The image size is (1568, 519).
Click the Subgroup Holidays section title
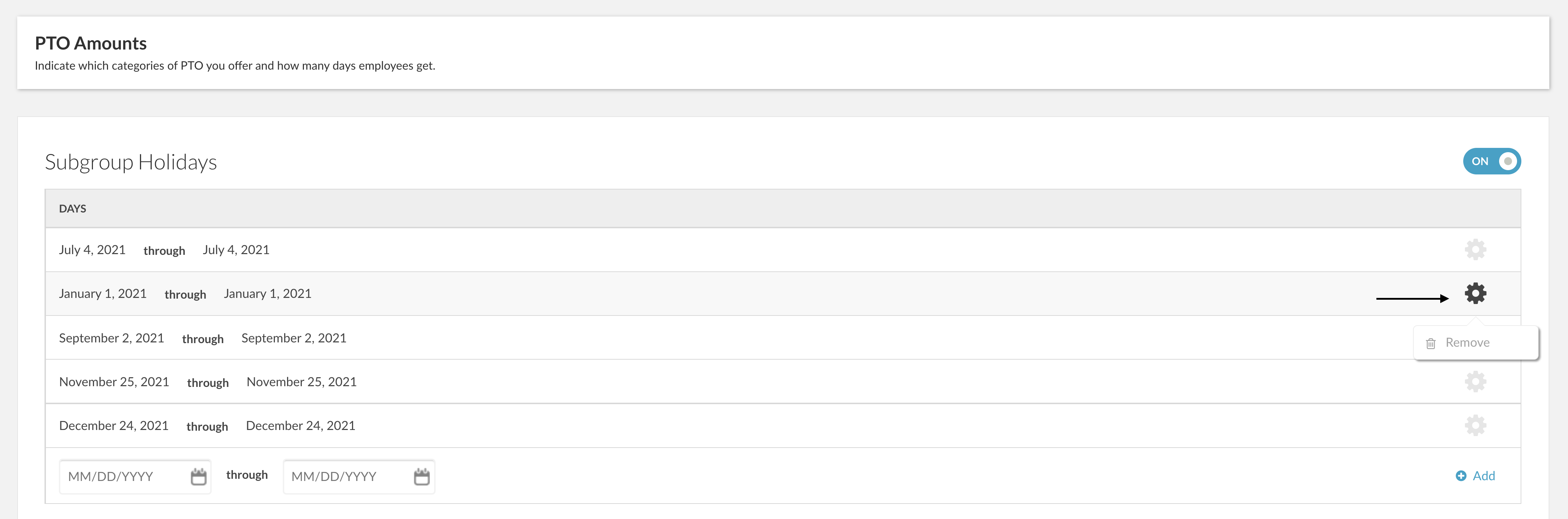pos(131,162)
